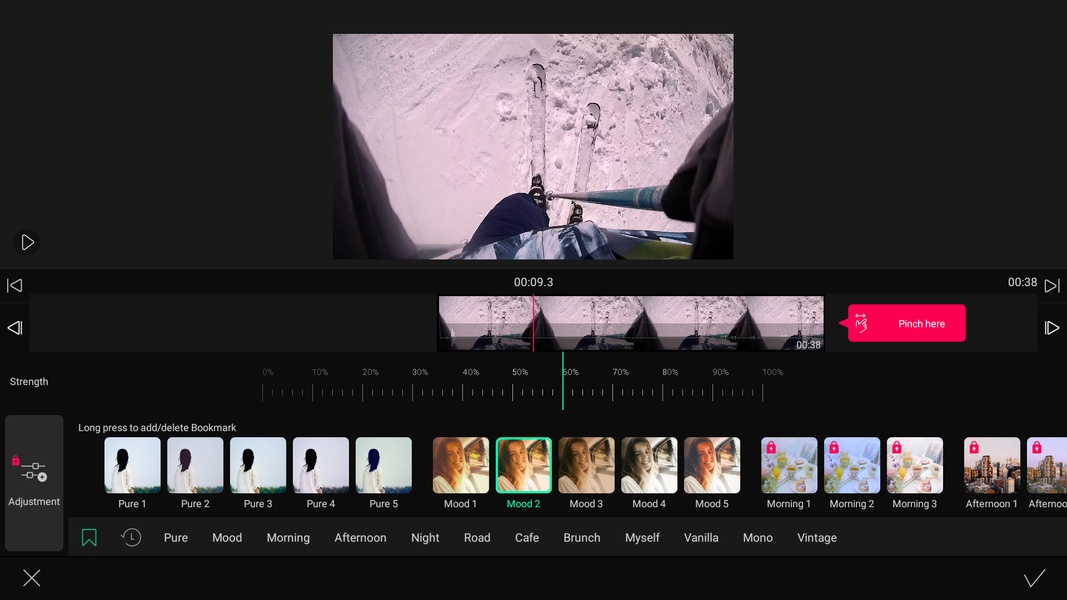Click the ski video preview image
This screenshot has width=1067, height=600.
click(533, 146)
